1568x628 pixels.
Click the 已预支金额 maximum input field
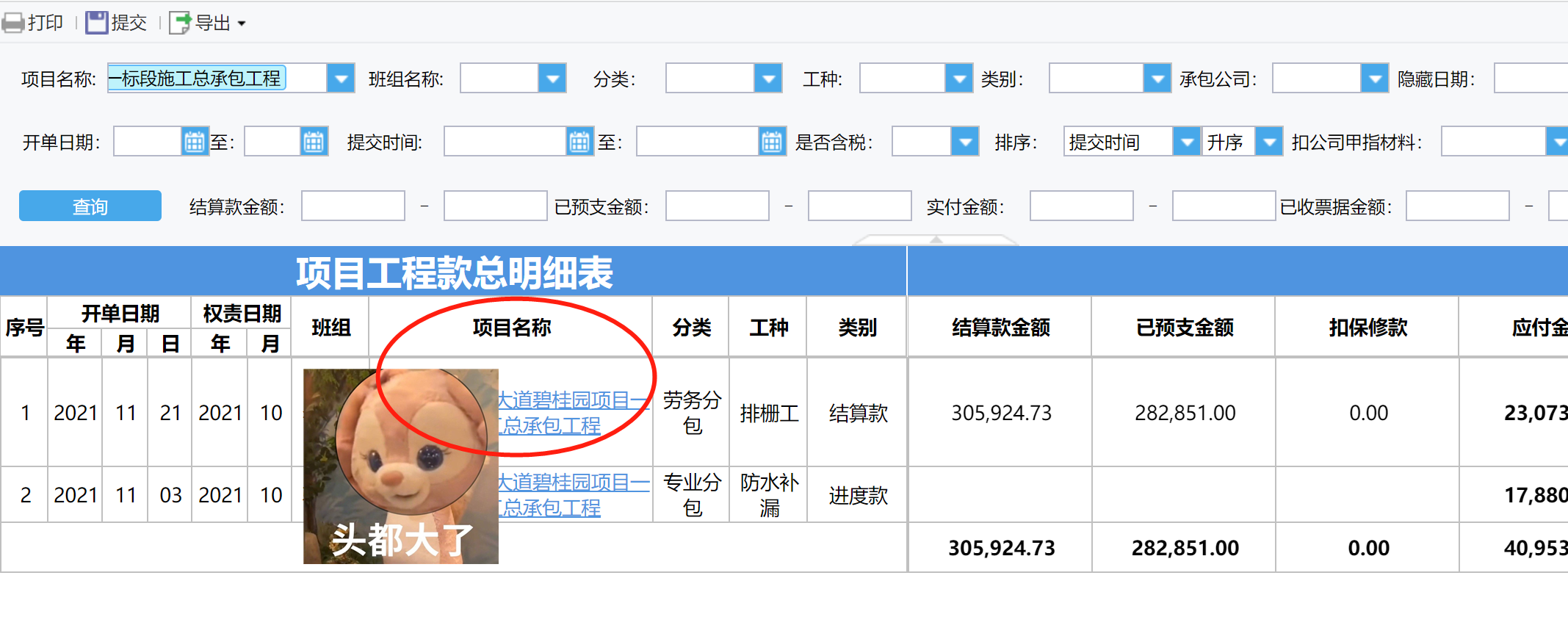(x=860, y=206)
